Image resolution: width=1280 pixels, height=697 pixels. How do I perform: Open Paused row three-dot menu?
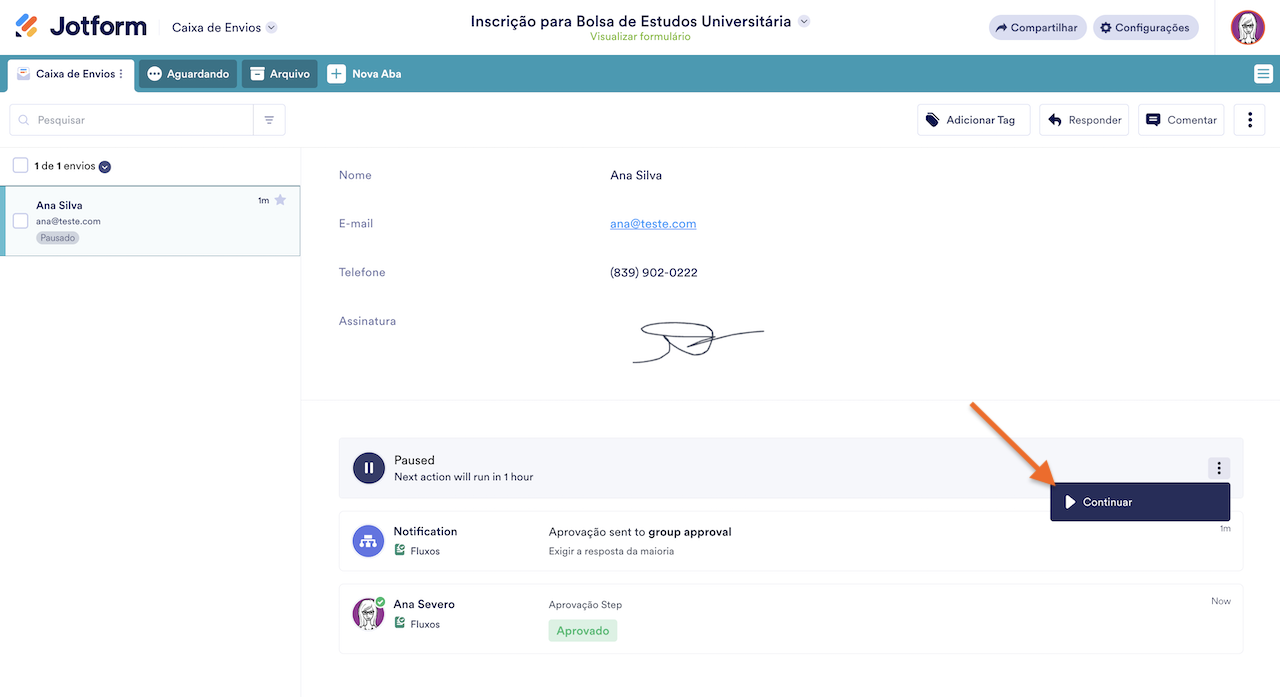coord(1219,468)
